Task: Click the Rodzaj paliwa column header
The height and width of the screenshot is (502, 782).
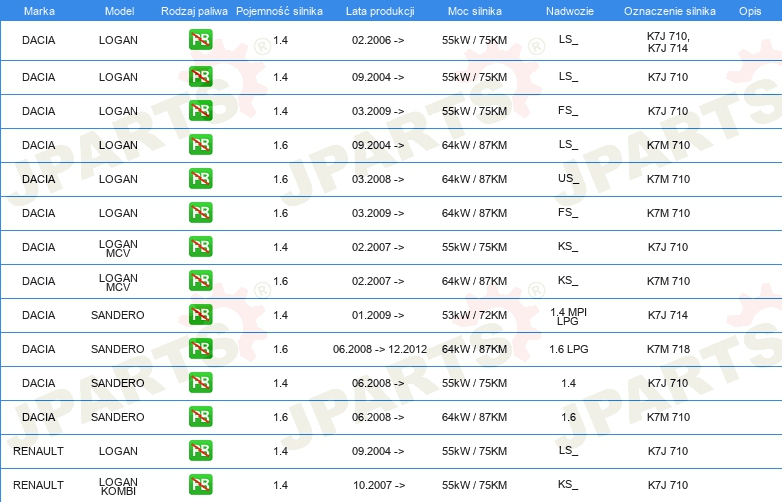Action: [x=194, y=11]
